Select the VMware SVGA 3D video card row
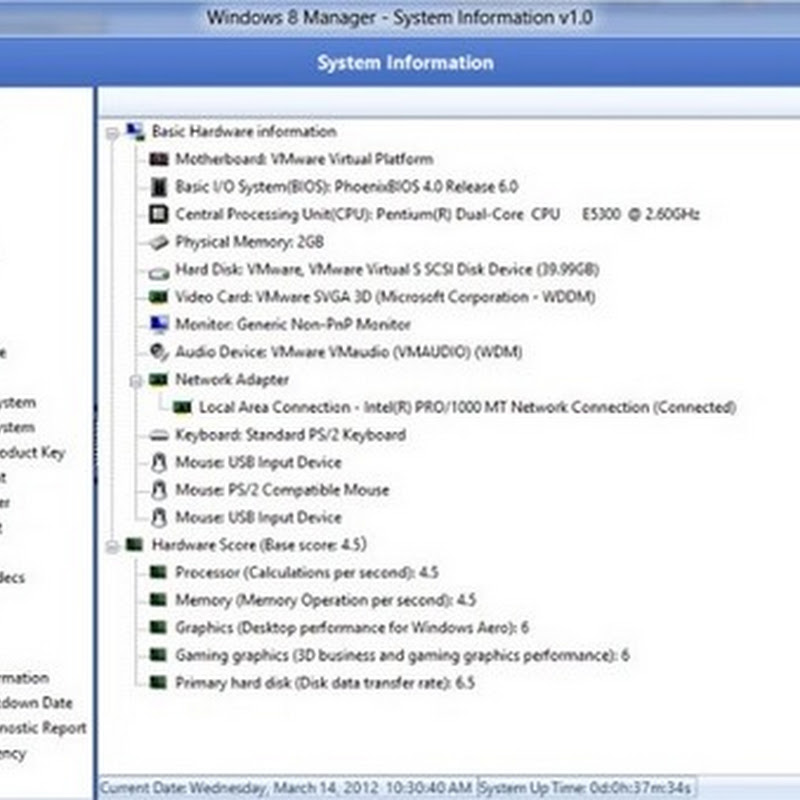 385,297
